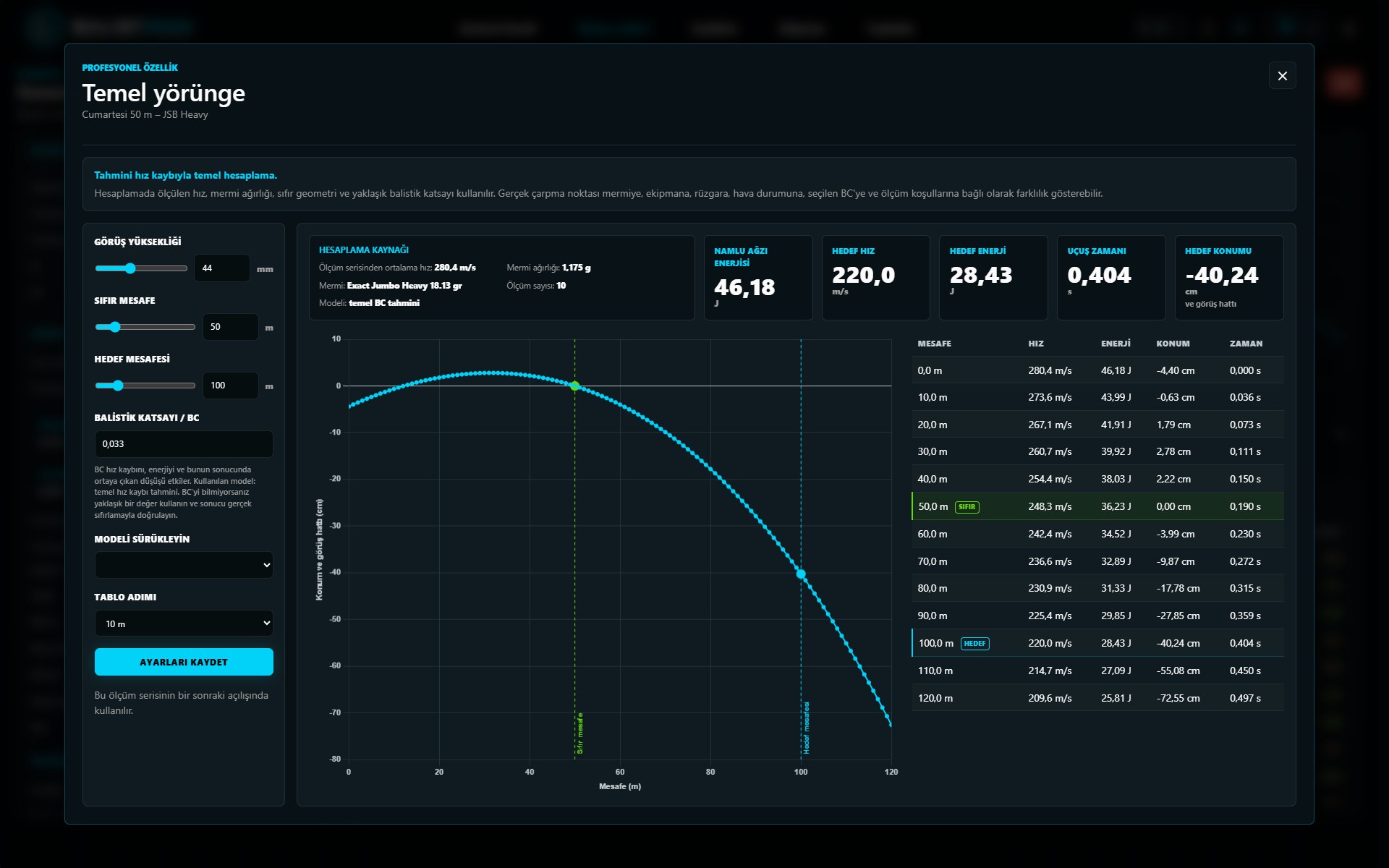Viewport: 1389px width, 868px height.
Task: Click the Hedef konumu -40,24 card
Action: tap(1229, 278)
